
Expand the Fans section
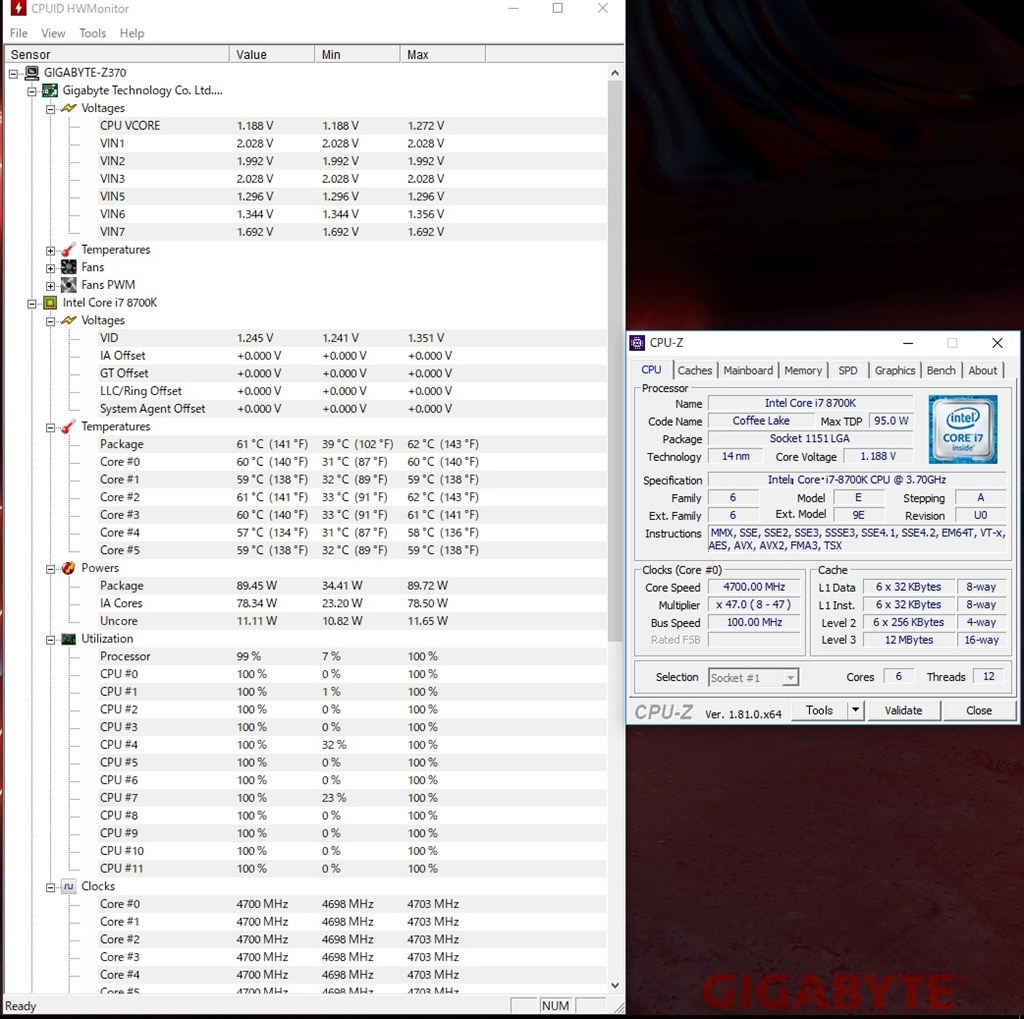tap(50, 268)
